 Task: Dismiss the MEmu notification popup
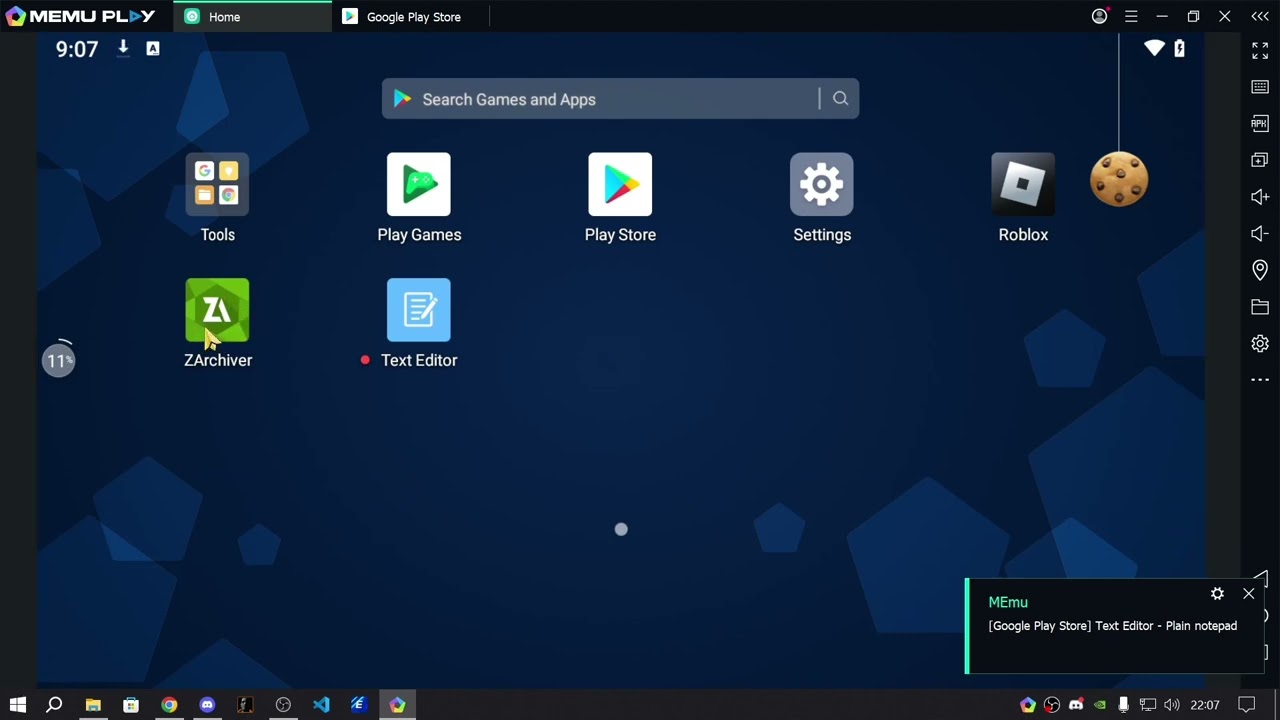[x=1249, y=594]
